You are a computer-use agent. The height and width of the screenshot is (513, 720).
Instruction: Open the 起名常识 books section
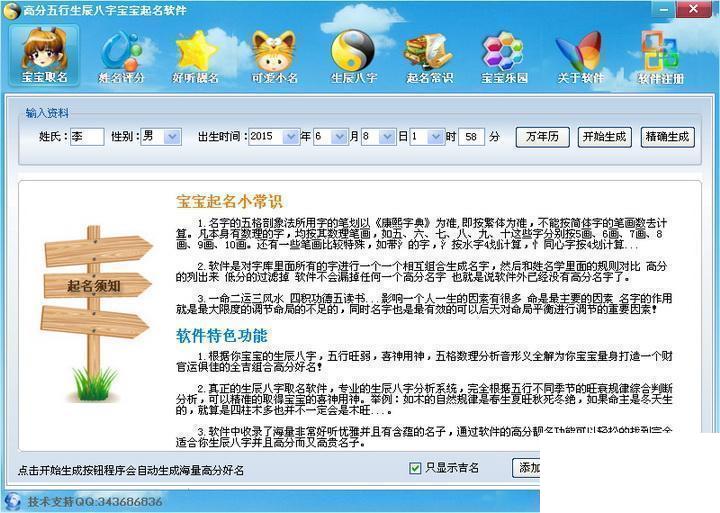point(429,58)
